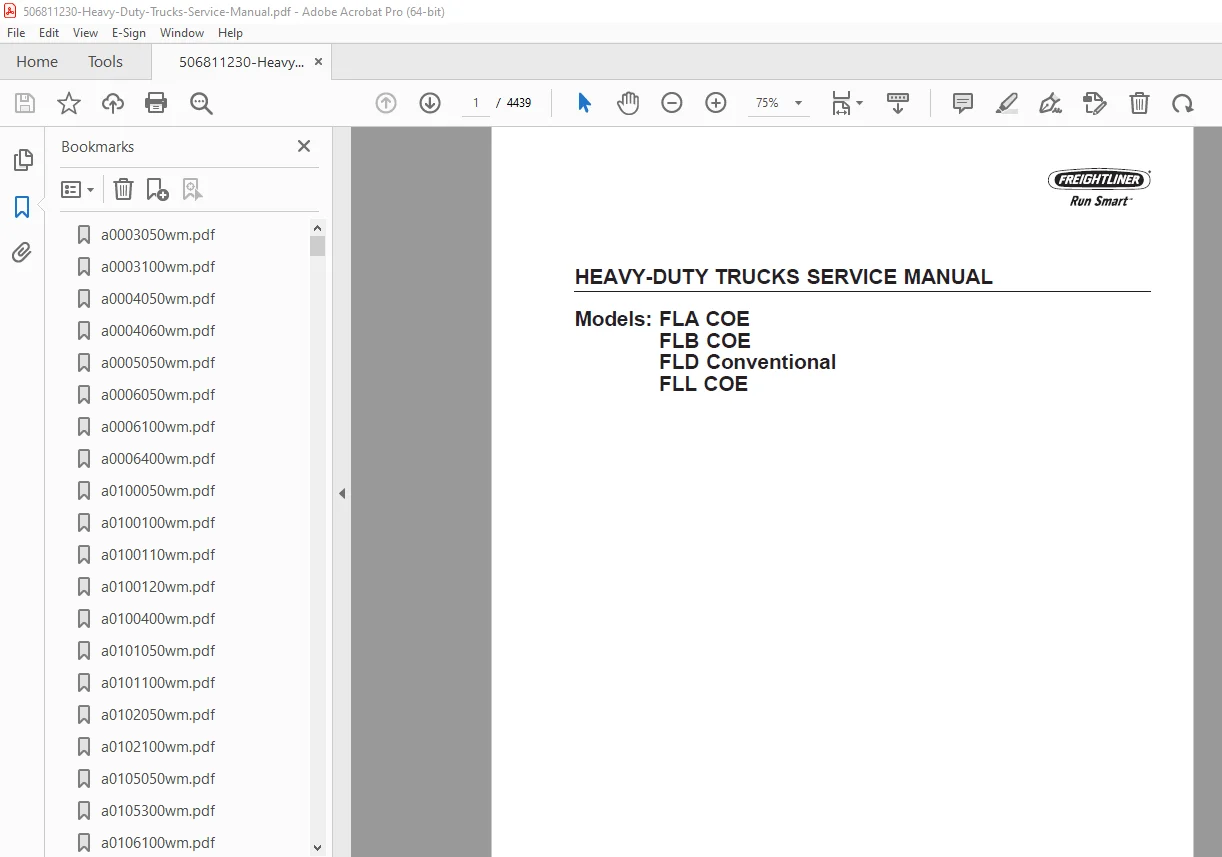Open bookmark a0006100wm.pdf
The width and height of the screenshot is (1222, 857).
158,427
